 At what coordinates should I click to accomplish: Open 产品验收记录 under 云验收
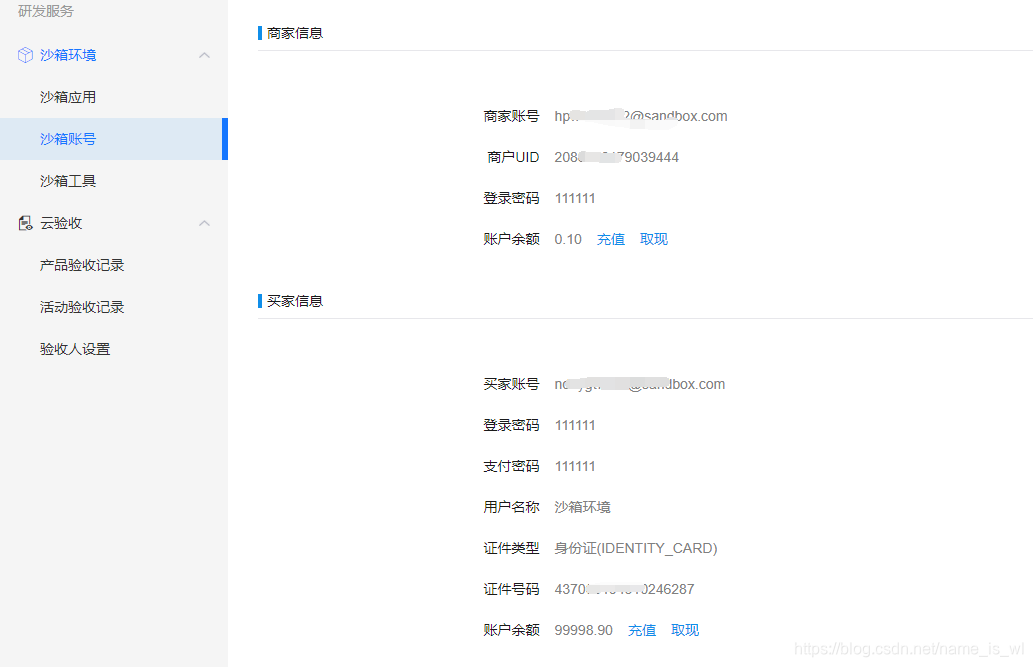[x=82, y=264]
